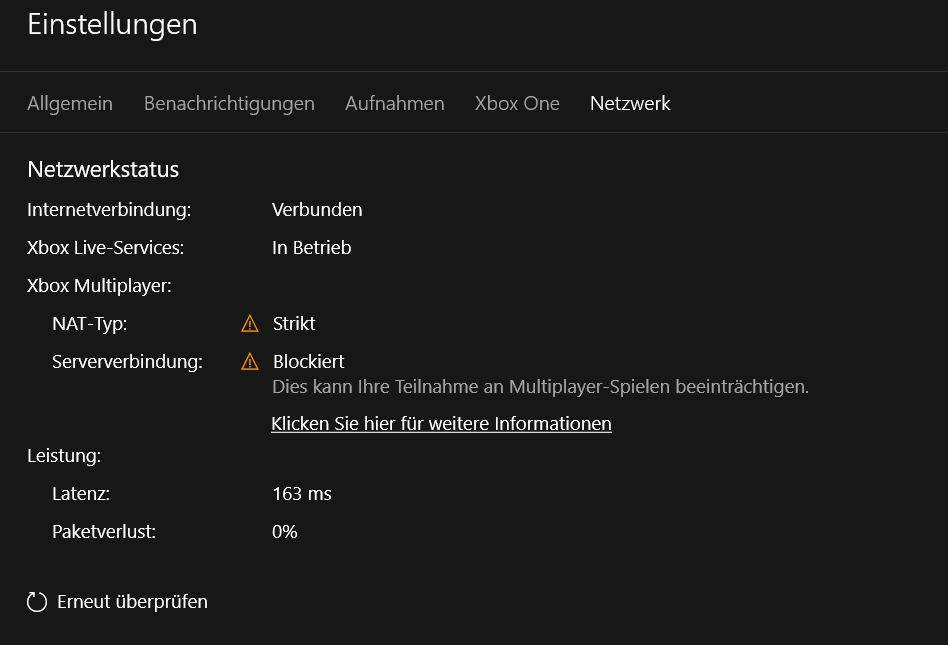Select the 'Blockiert' server connection status
This screenshot has width=948, height=645.
(x=308, y=362)
